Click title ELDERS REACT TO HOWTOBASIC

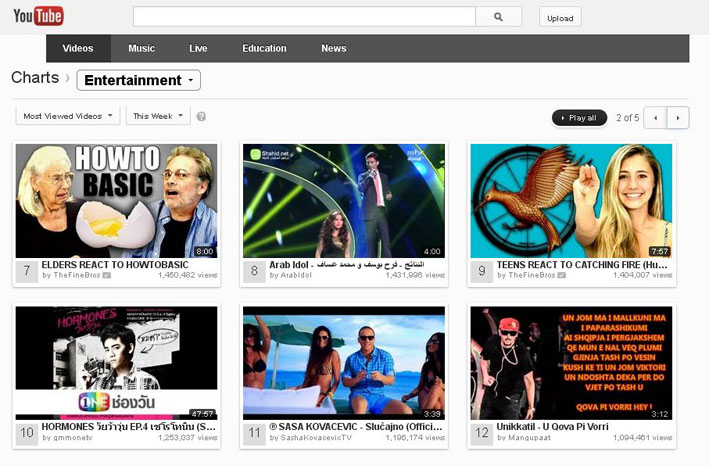click(115, 265)
